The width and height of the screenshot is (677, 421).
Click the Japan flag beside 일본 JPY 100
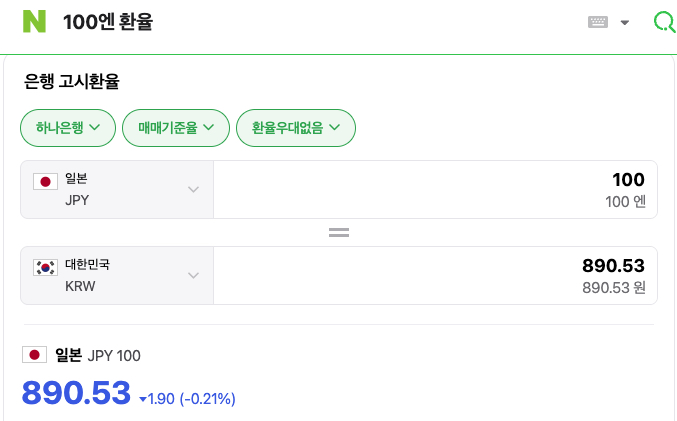[35, 355]
